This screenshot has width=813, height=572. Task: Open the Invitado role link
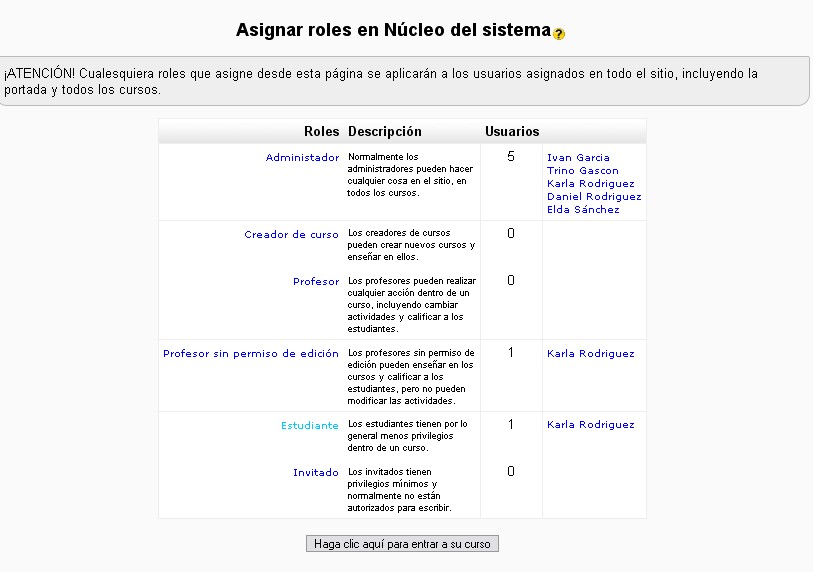coord(316,473)
